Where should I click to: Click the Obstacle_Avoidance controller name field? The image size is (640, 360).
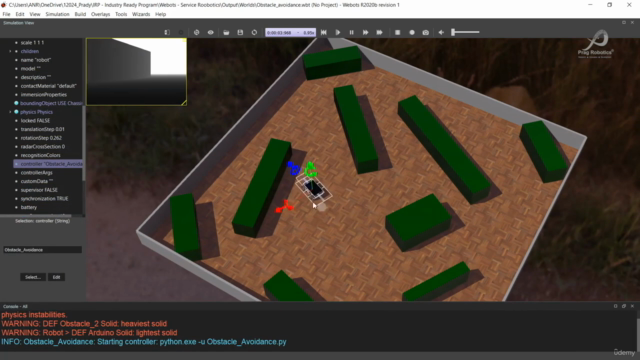[42, 250]
